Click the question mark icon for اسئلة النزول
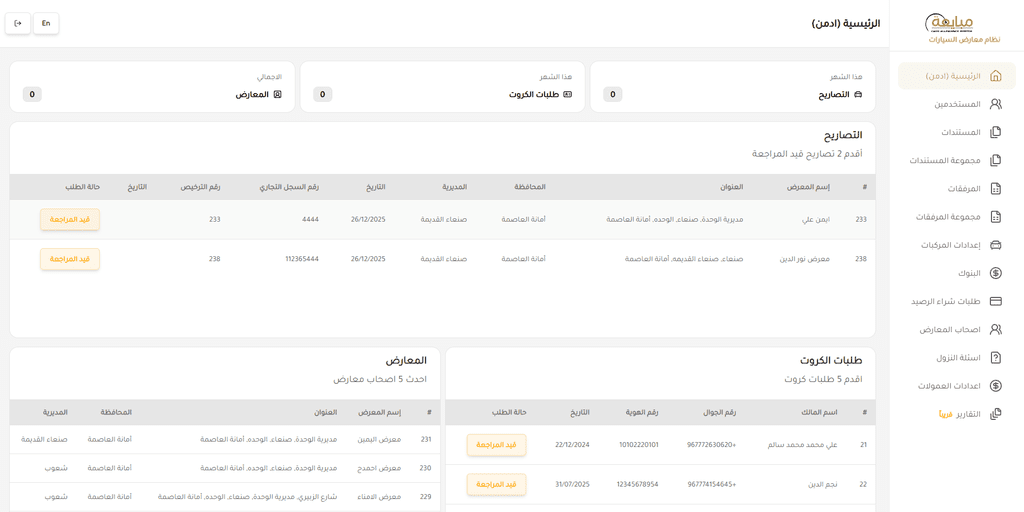The image size is (1024, 512). pos(995,358)
